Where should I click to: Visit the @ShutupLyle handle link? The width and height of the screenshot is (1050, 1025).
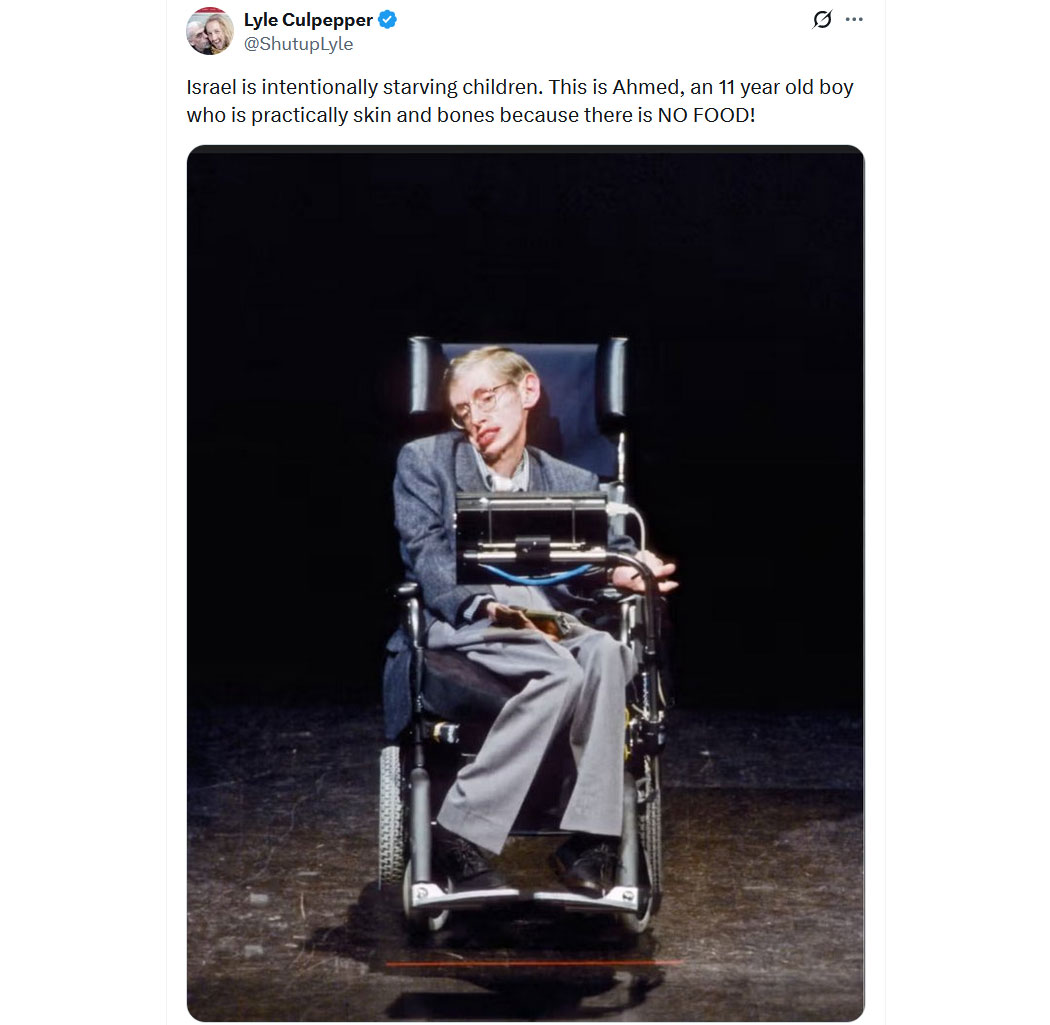(298, 44)
